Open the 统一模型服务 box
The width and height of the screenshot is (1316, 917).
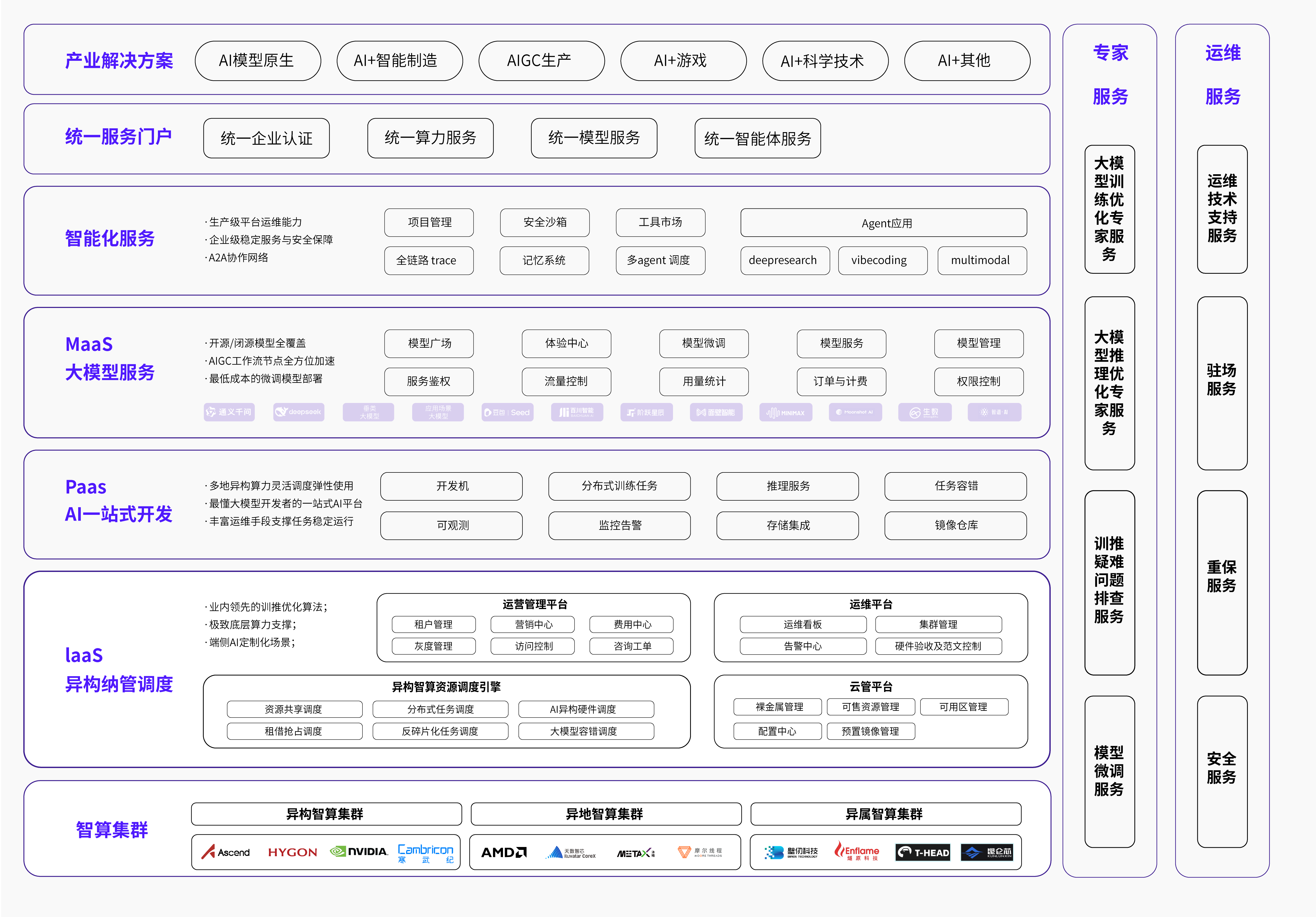point(594,138)
